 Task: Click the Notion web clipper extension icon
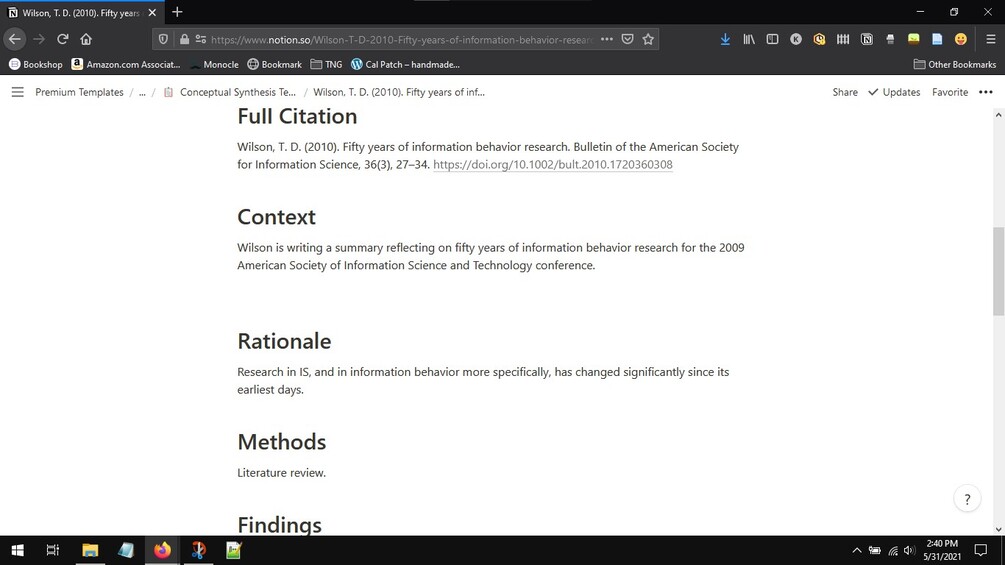[867, 39]
